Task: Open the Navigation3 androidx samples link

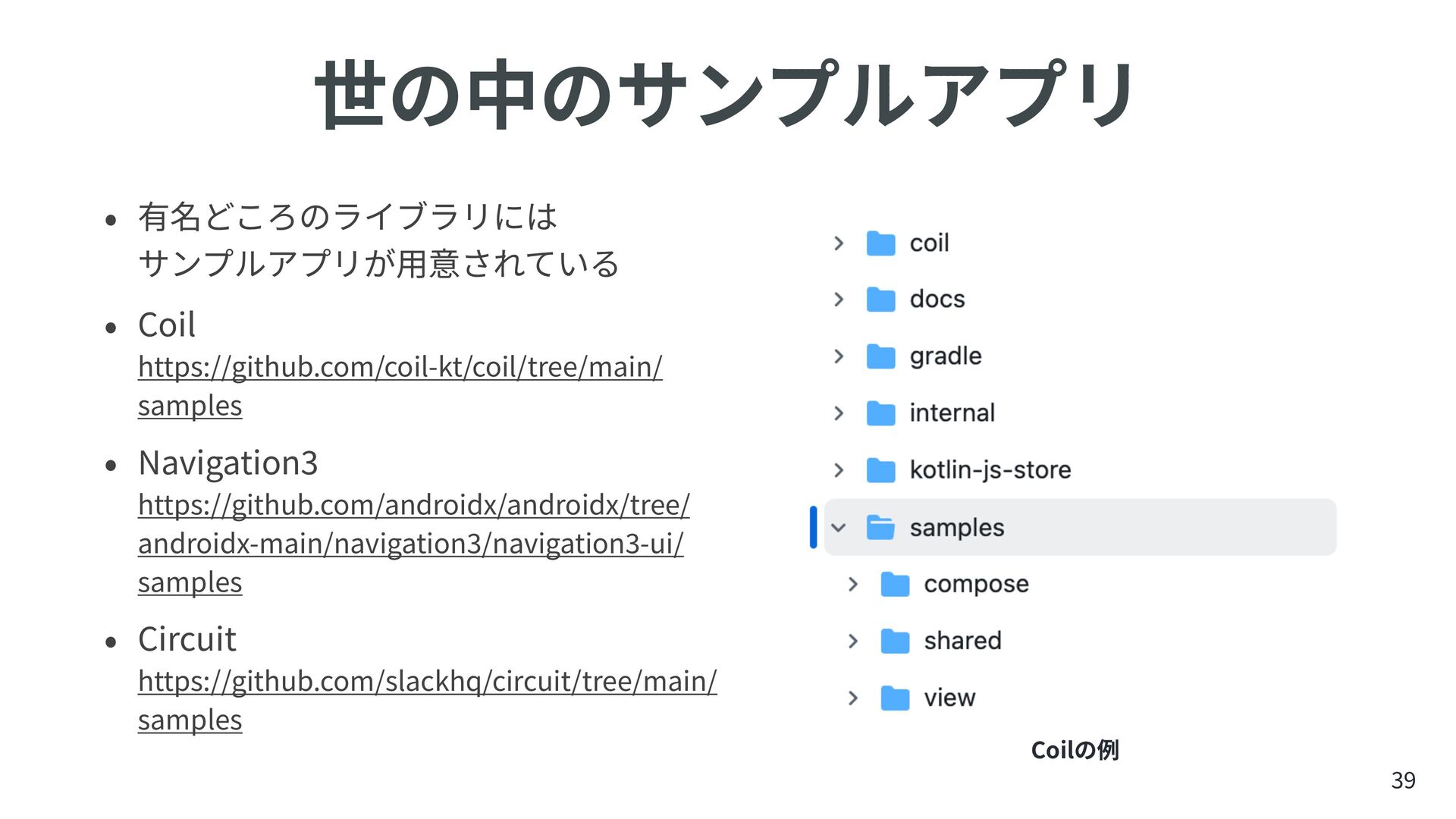Action: (414, 543)
